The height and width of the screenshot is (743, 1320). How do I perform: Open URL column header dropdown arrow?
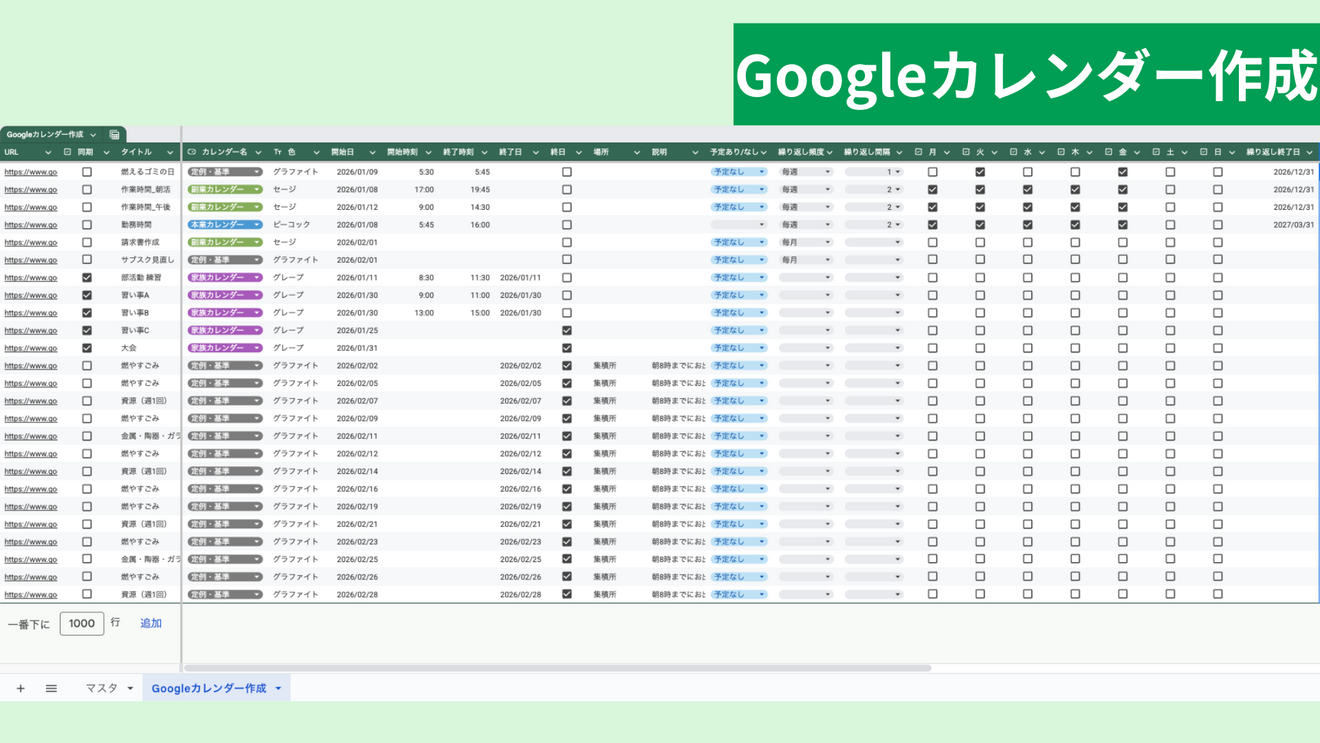coord(48,153)
